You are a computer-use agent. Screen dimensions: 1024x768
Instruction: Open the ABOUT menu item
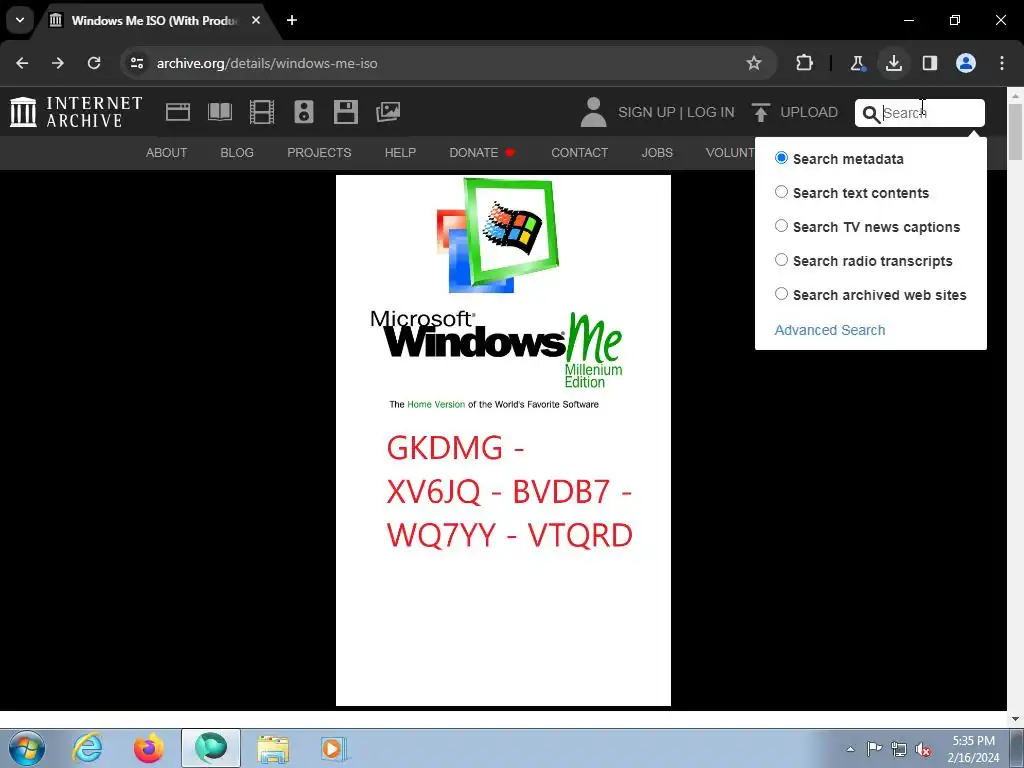167,153
